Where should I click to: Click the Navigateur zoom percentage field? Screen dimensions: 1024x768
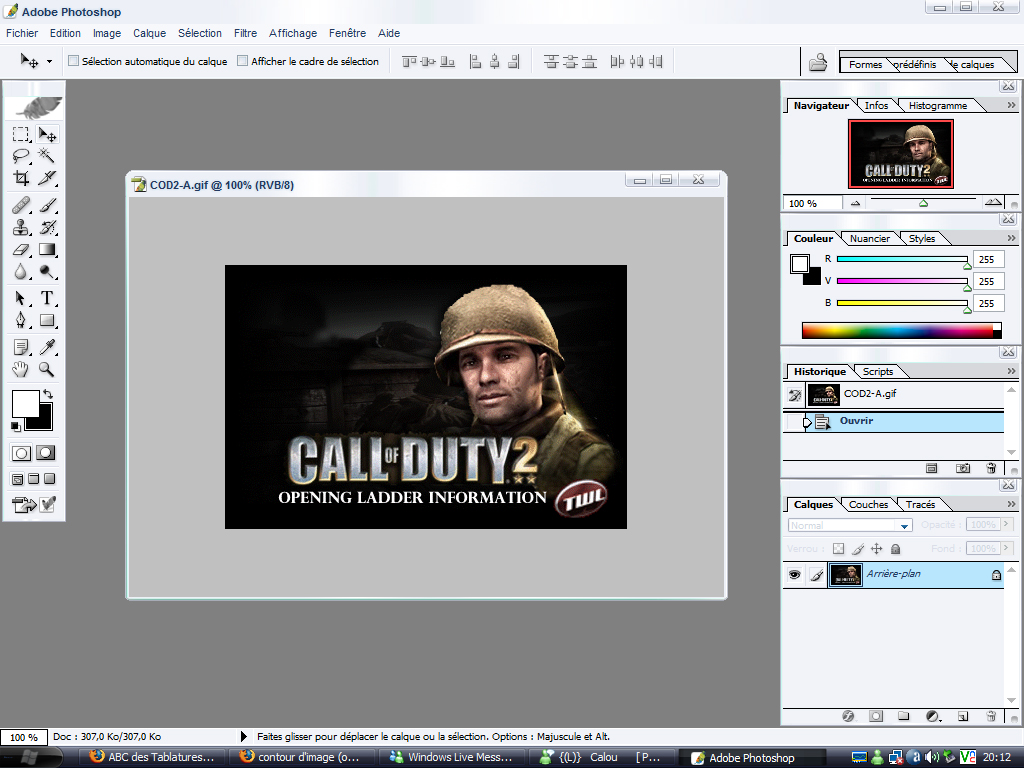(812, 203)
